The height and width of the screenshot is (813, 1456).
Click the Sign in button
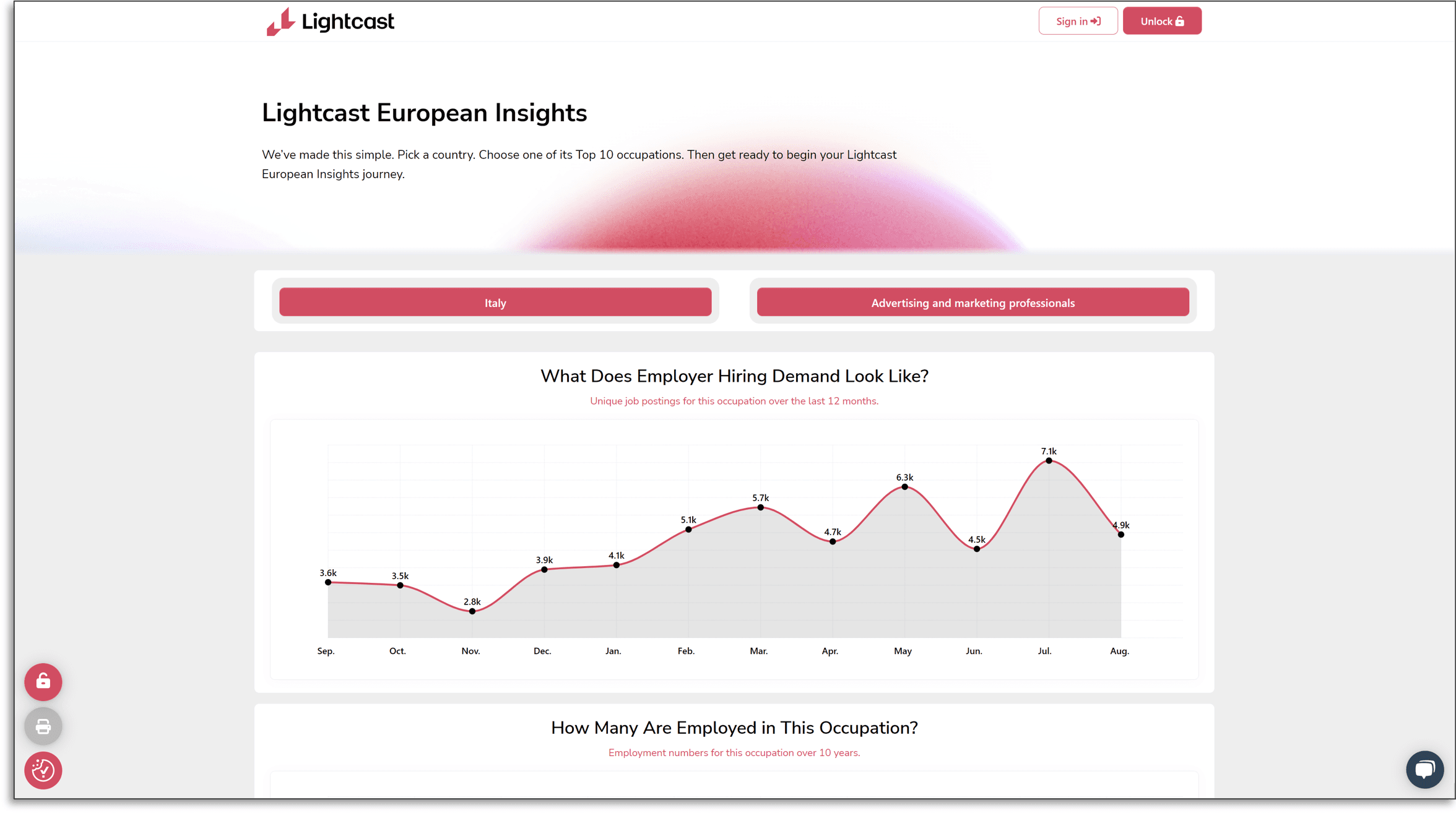(x=1077, y=21)
